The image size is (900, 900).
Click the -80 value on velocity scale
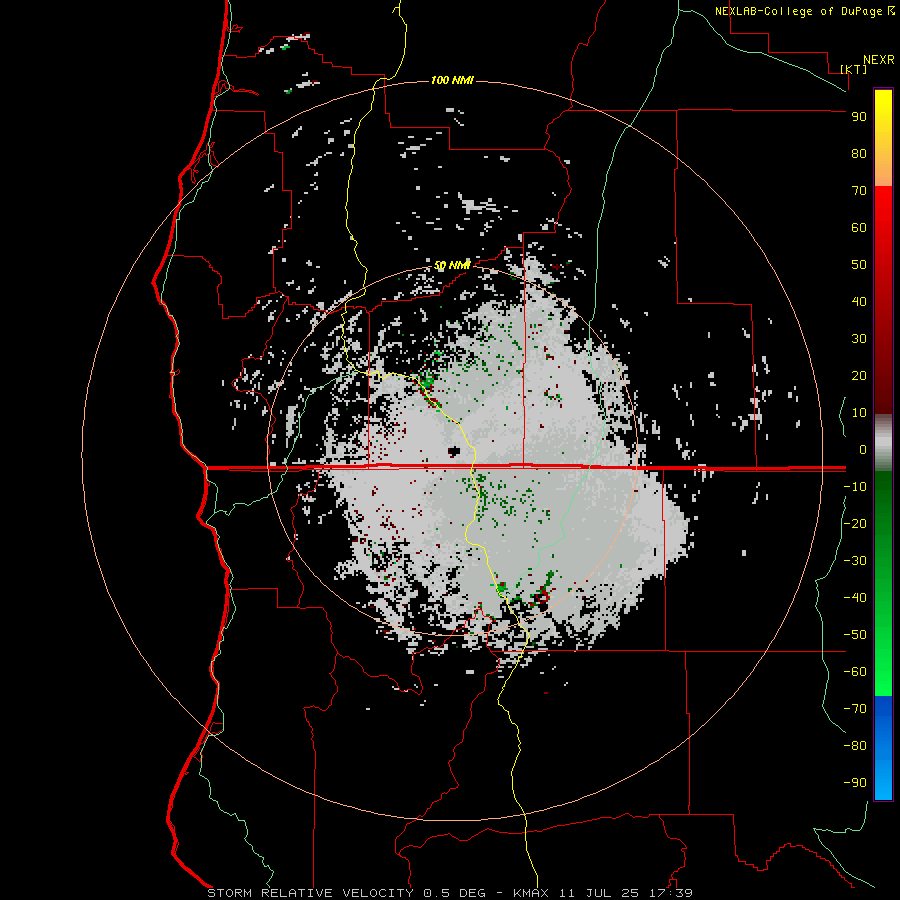[855, 746]
